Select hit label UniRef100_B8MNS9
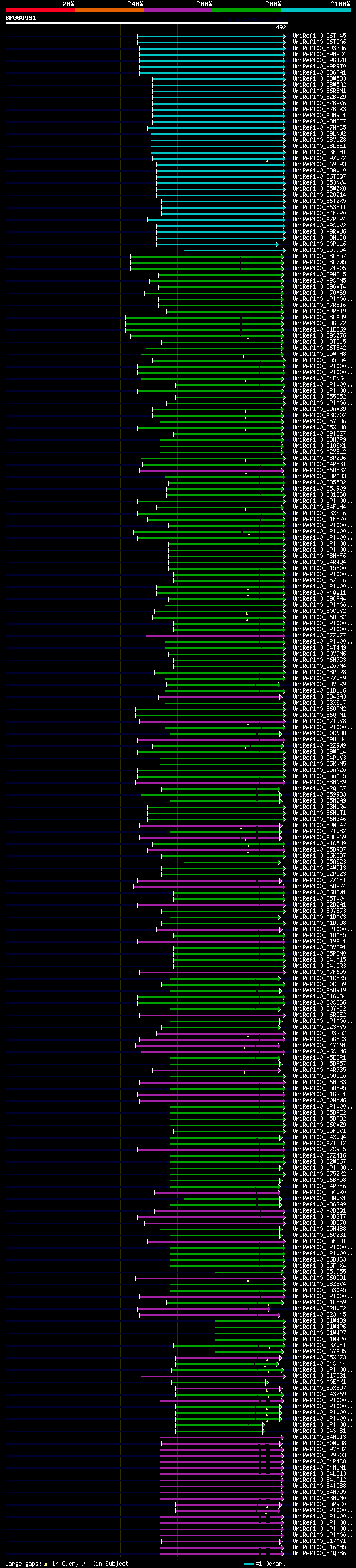This screenshot has height=1568, width=356. (319, 783)
